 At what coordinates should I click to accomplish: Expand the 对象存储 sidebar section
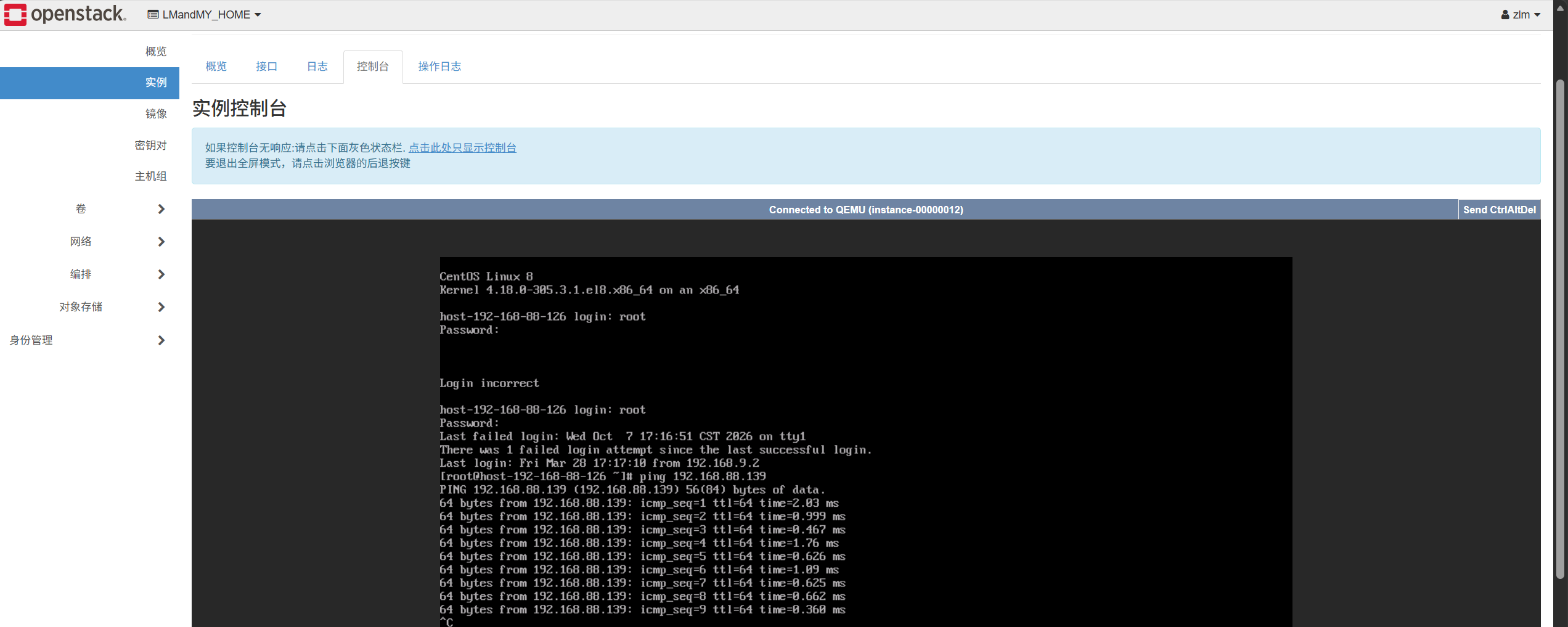(89, 307)
